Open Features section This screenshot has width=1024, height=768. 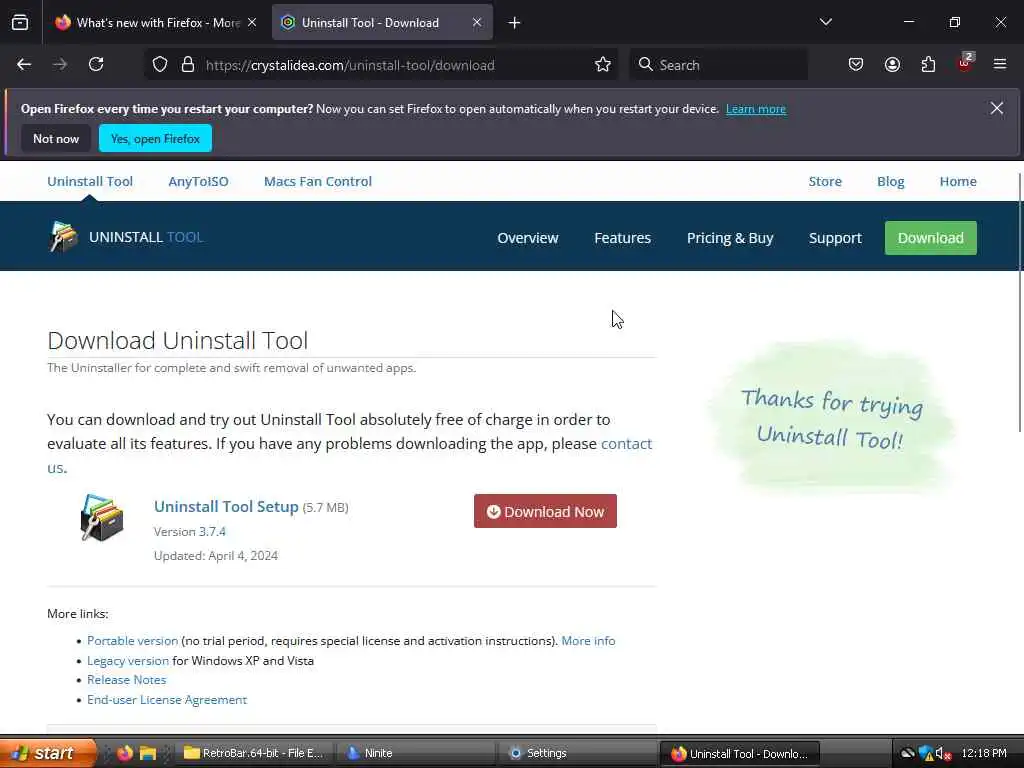click(622, 238)
